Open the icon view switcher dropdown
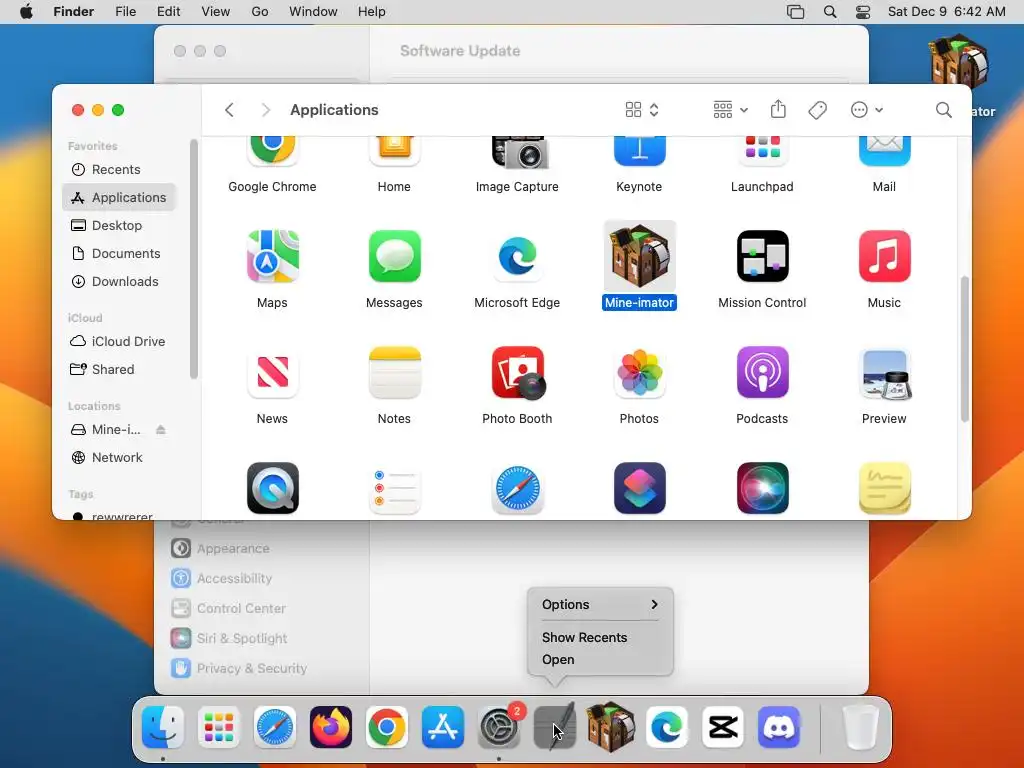Image resolution: width=1024 pixels, height=768 pixels. 642,110
